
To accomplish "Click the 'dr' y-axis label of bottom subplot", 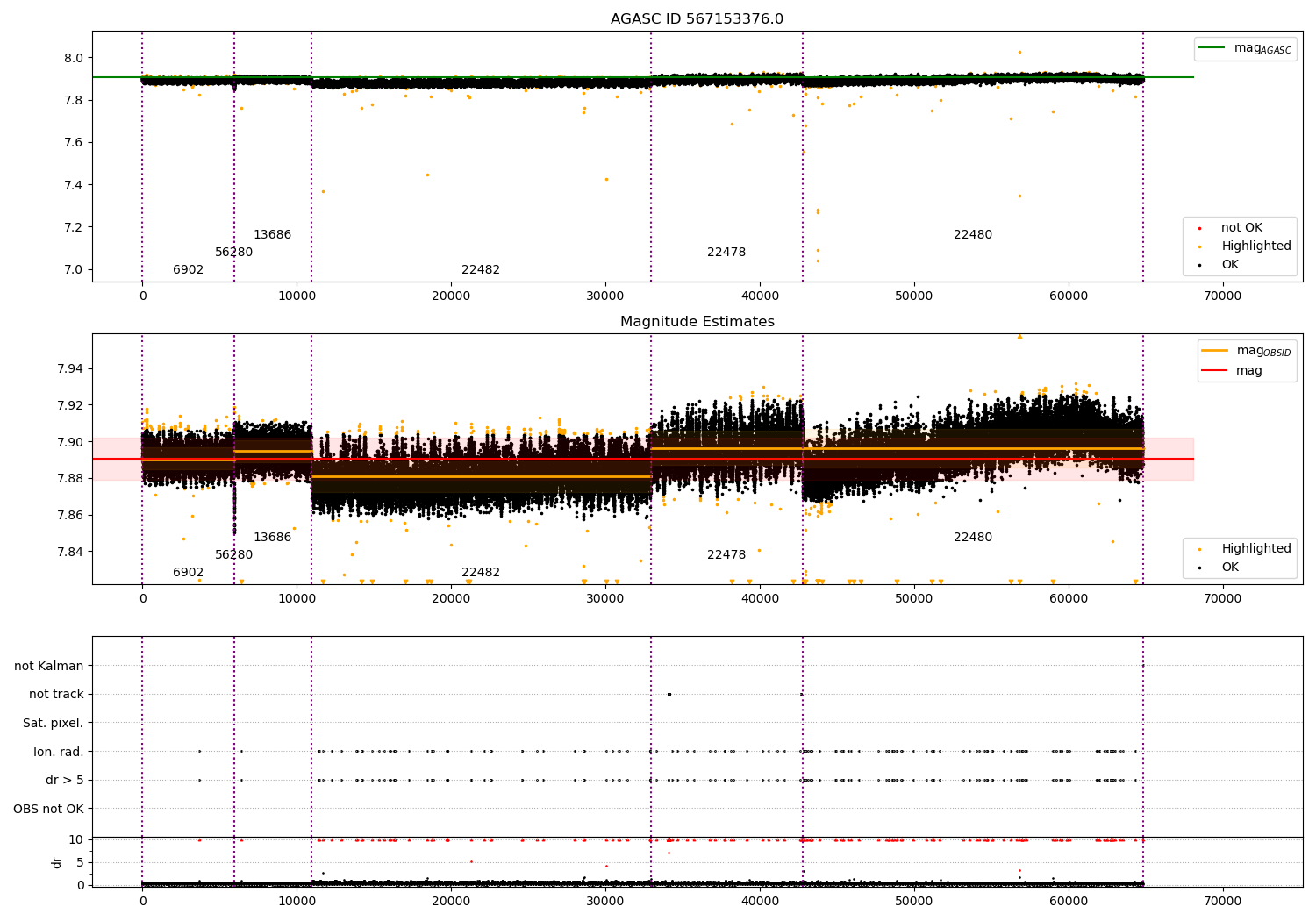I will tap(57, 862).
